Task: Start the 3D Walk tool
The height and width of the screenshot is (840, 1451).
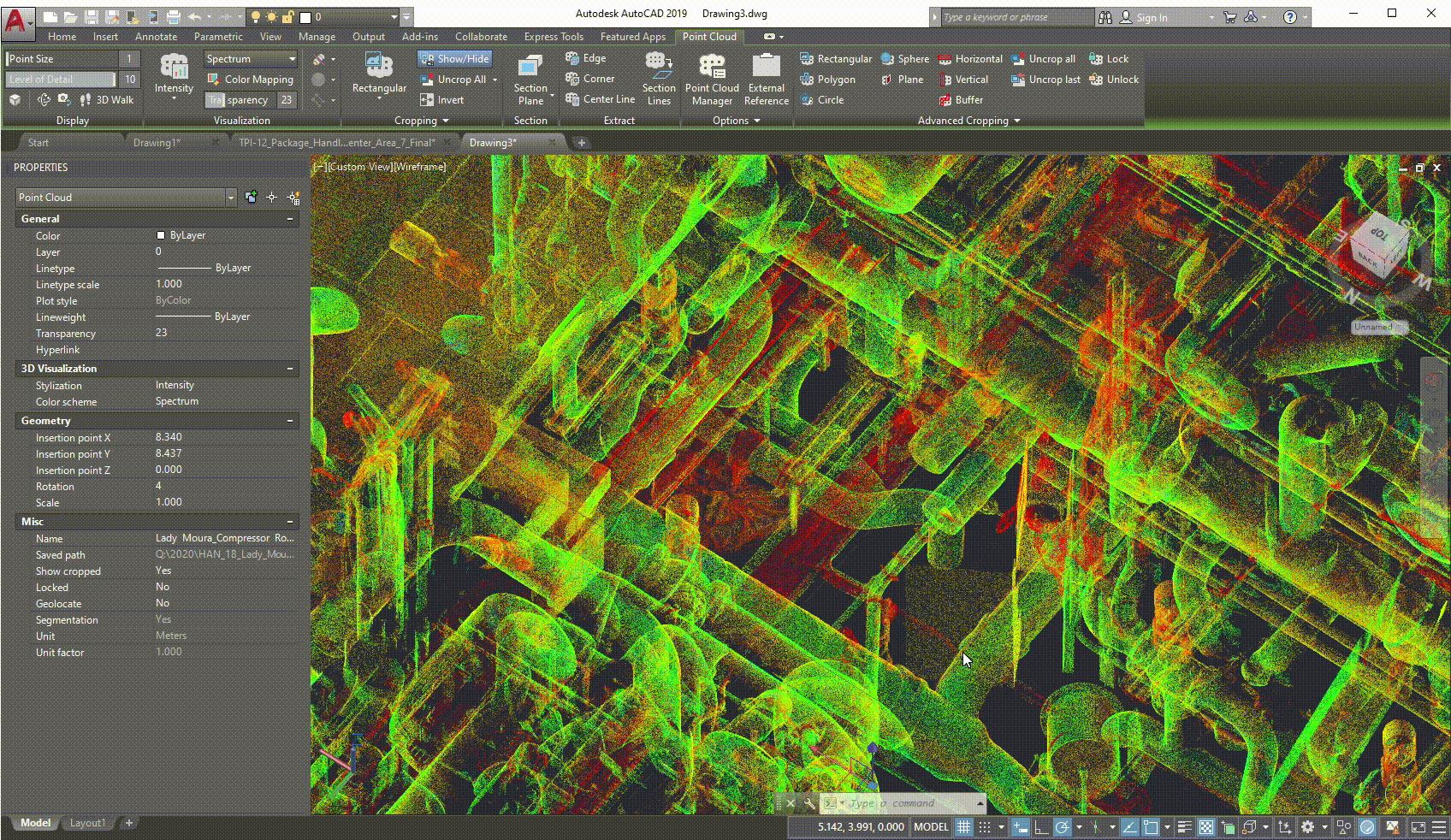Action: [x=107, y=100]
